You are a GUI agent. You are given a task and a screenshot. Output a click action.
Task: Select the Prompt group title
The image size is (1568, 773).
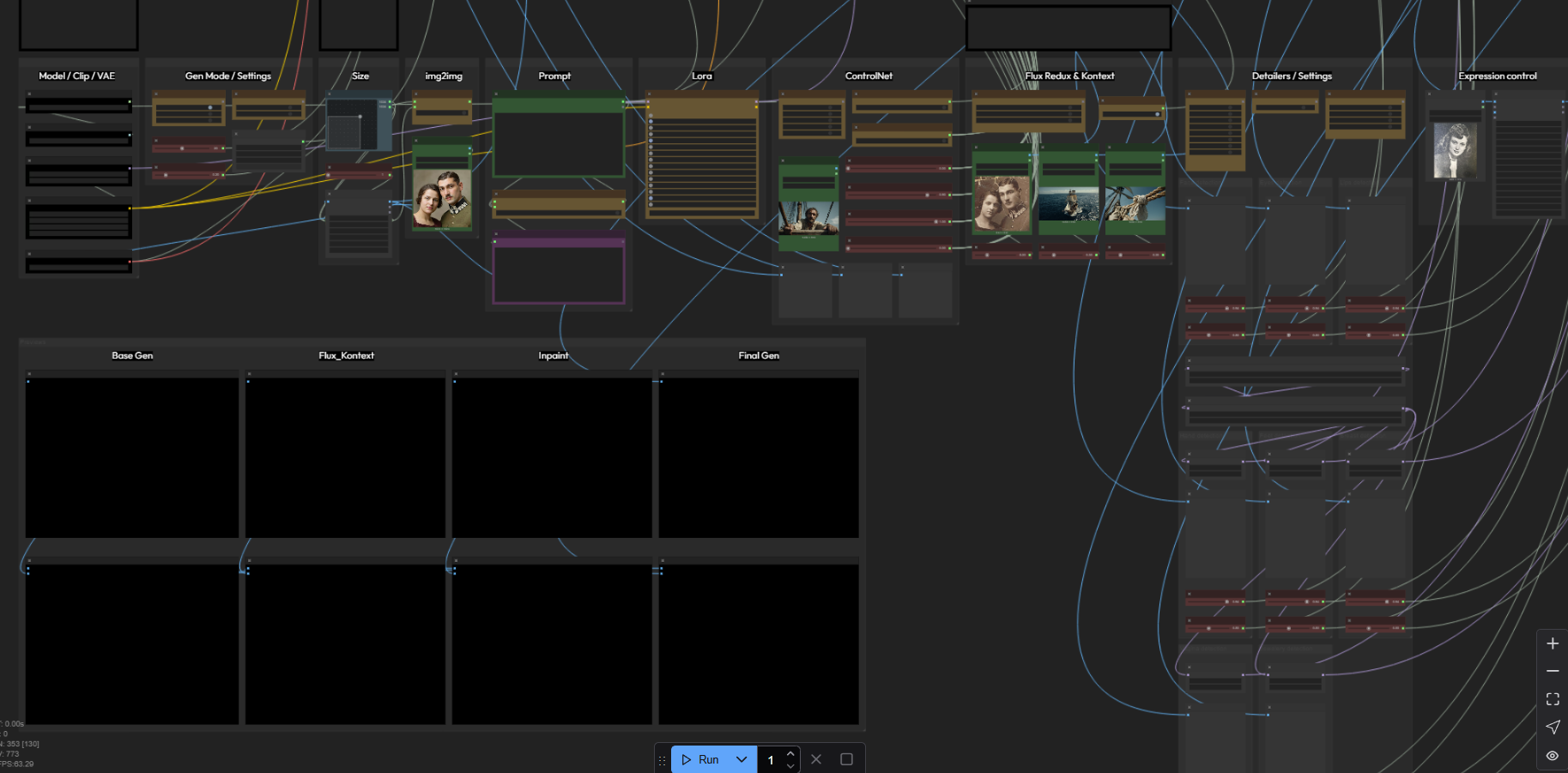tap(554, 75)
